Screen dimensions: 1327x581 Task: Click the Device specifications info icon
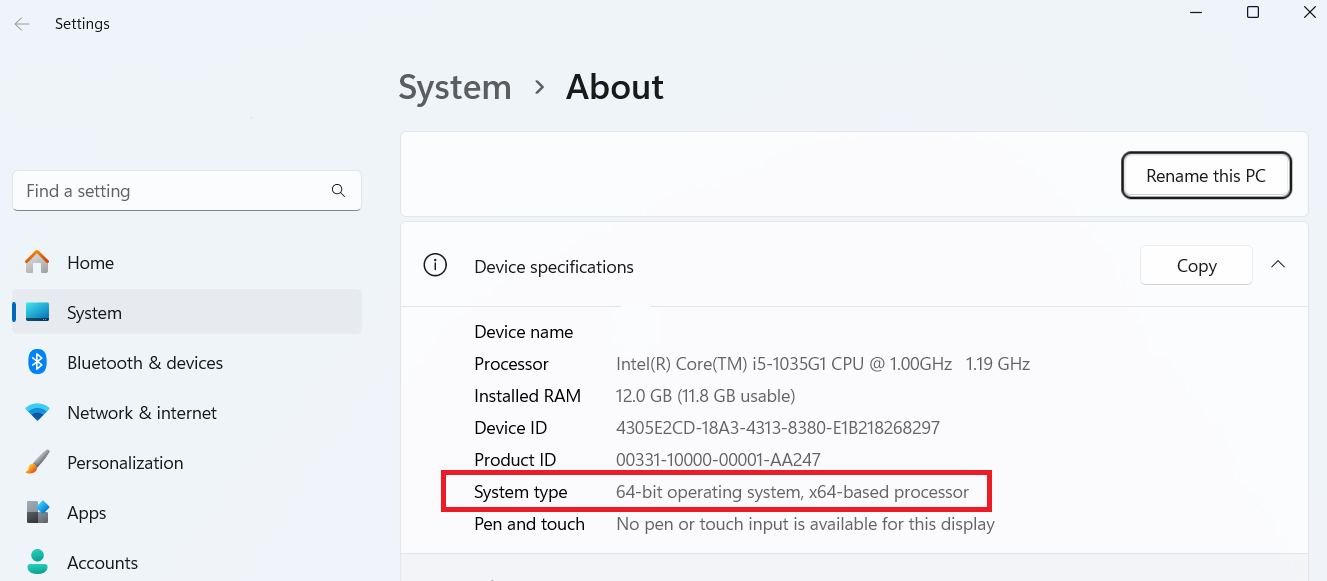[435, 266]
